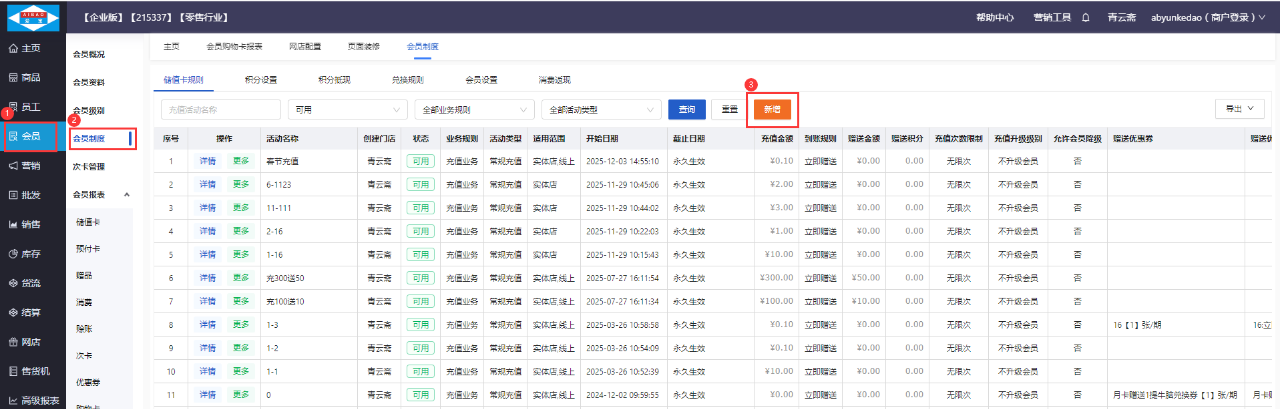Collapse the 会员报表 submenu section

127,194
